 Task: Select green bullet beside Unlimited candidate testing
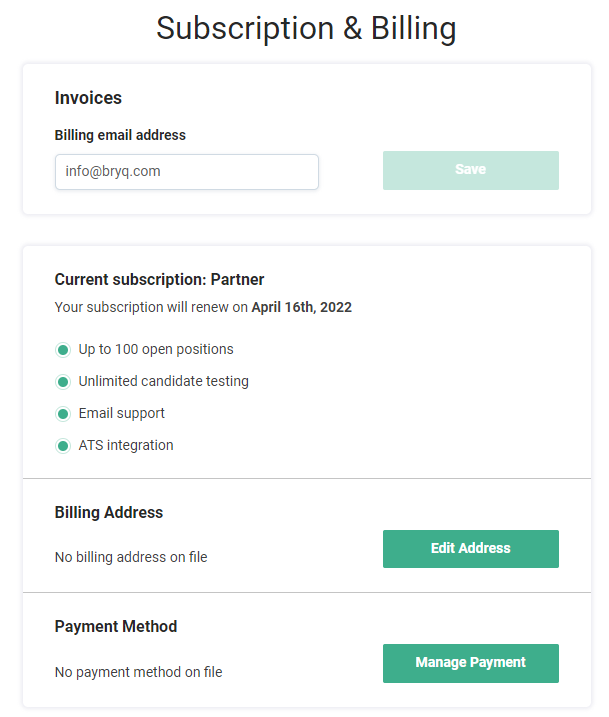point(62,382)
